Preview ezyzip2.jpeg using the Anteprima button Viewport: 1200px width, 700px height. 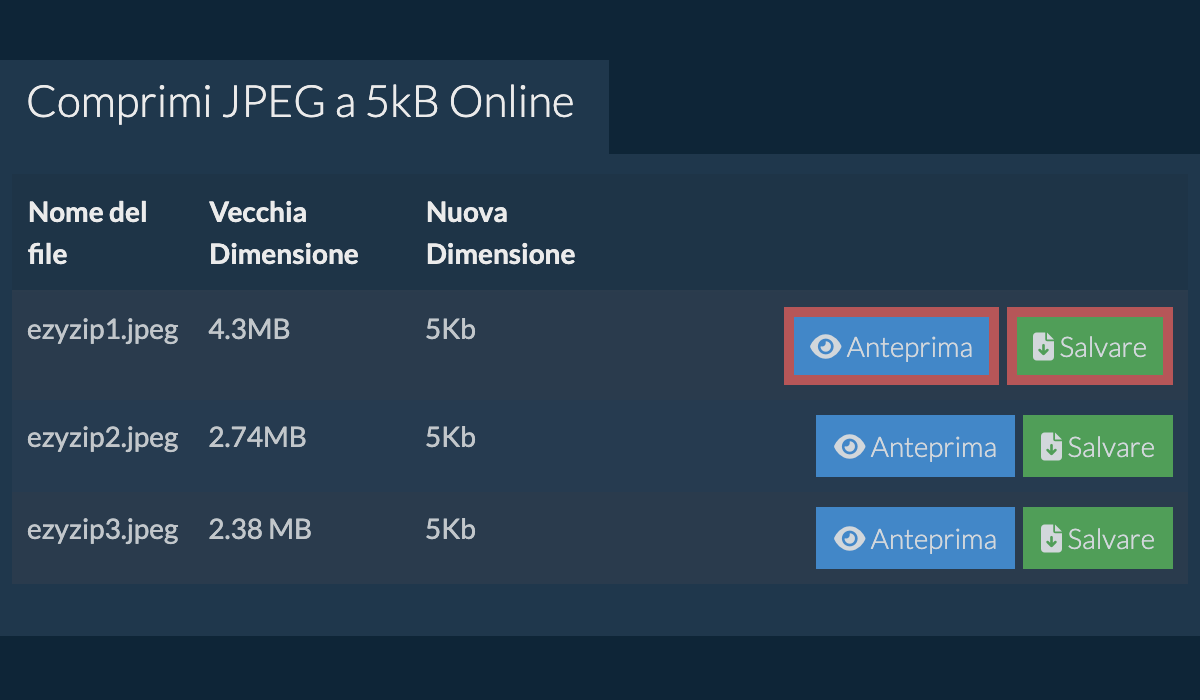coord(915,446)
